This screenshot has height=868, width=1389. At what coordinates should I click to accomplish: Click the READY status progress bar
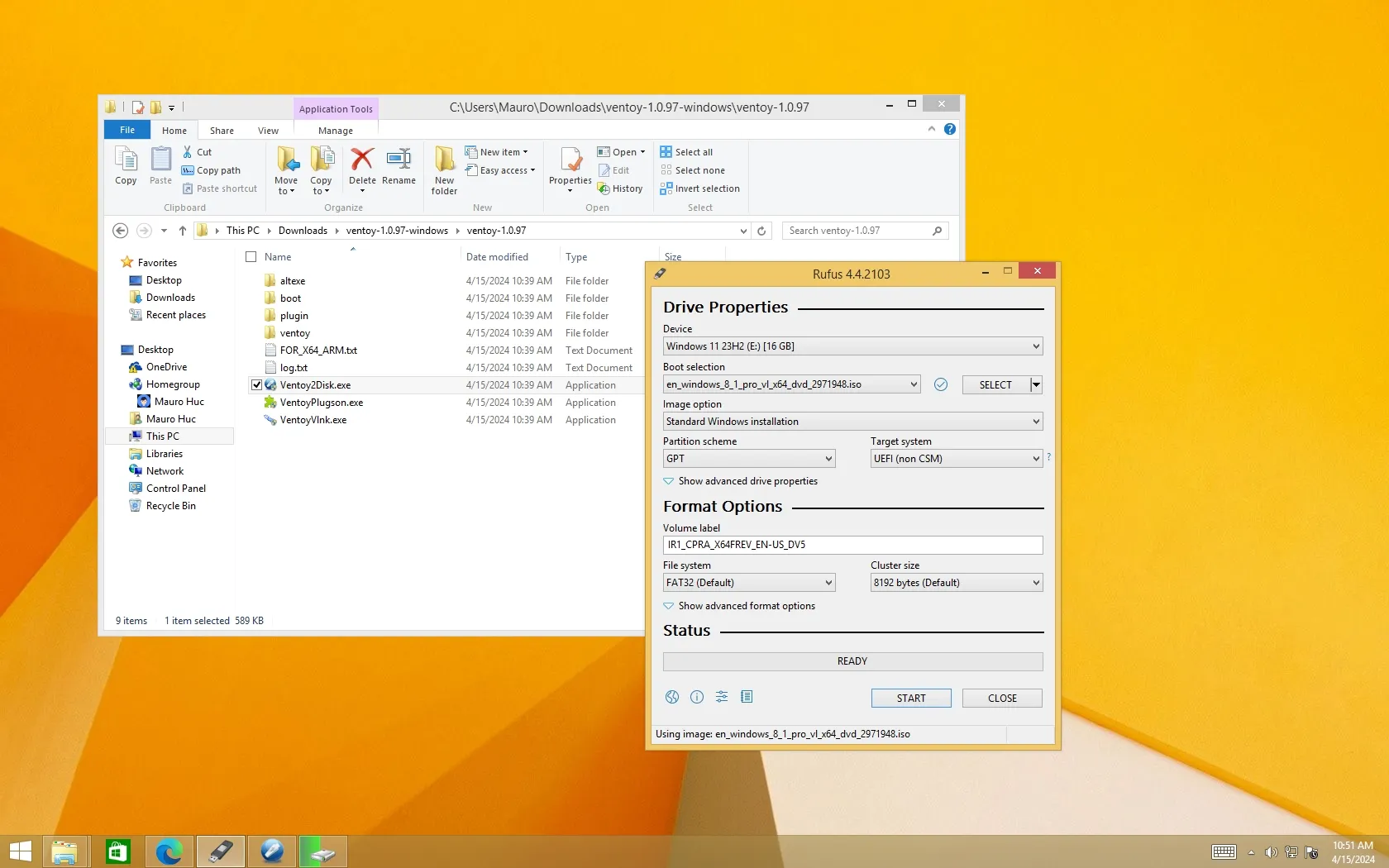point(852,661)
